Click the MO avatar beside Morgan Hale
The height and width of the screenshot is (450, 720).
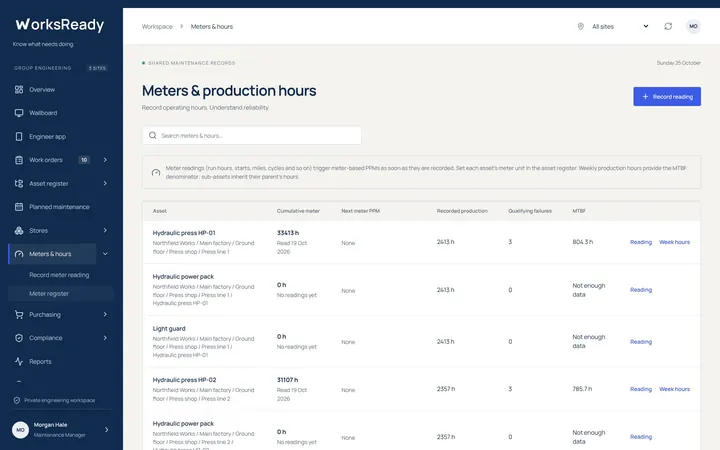(20, 430)
